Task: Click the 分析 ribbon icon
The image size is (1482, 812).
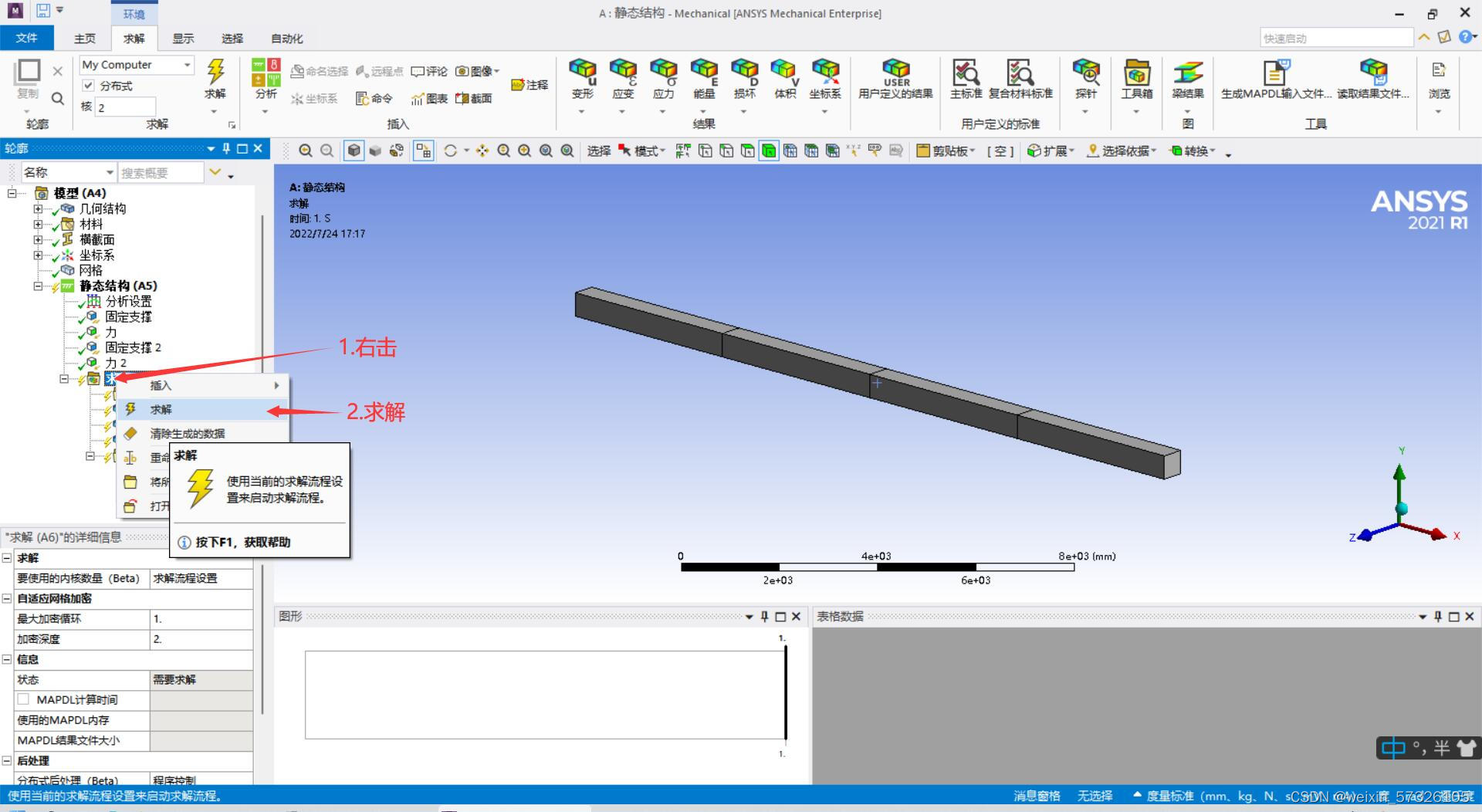Action: click(266, 78)
